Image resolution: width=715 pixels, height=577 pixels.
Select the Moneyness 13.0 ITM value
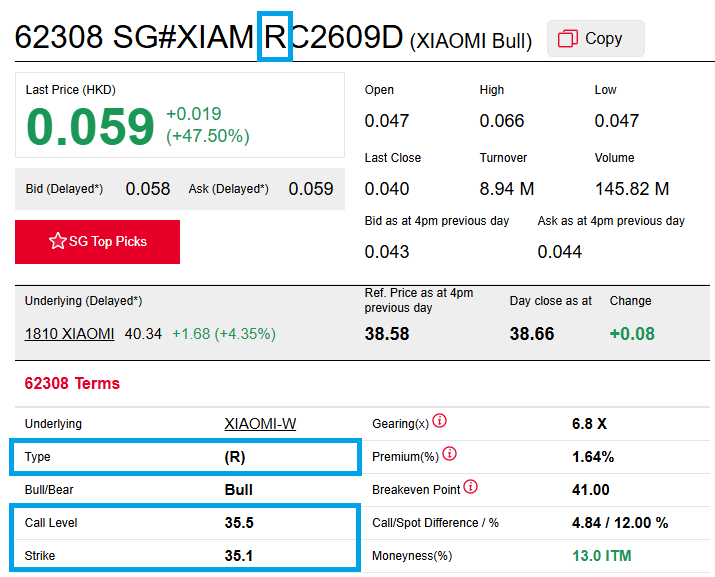(600, 556)
